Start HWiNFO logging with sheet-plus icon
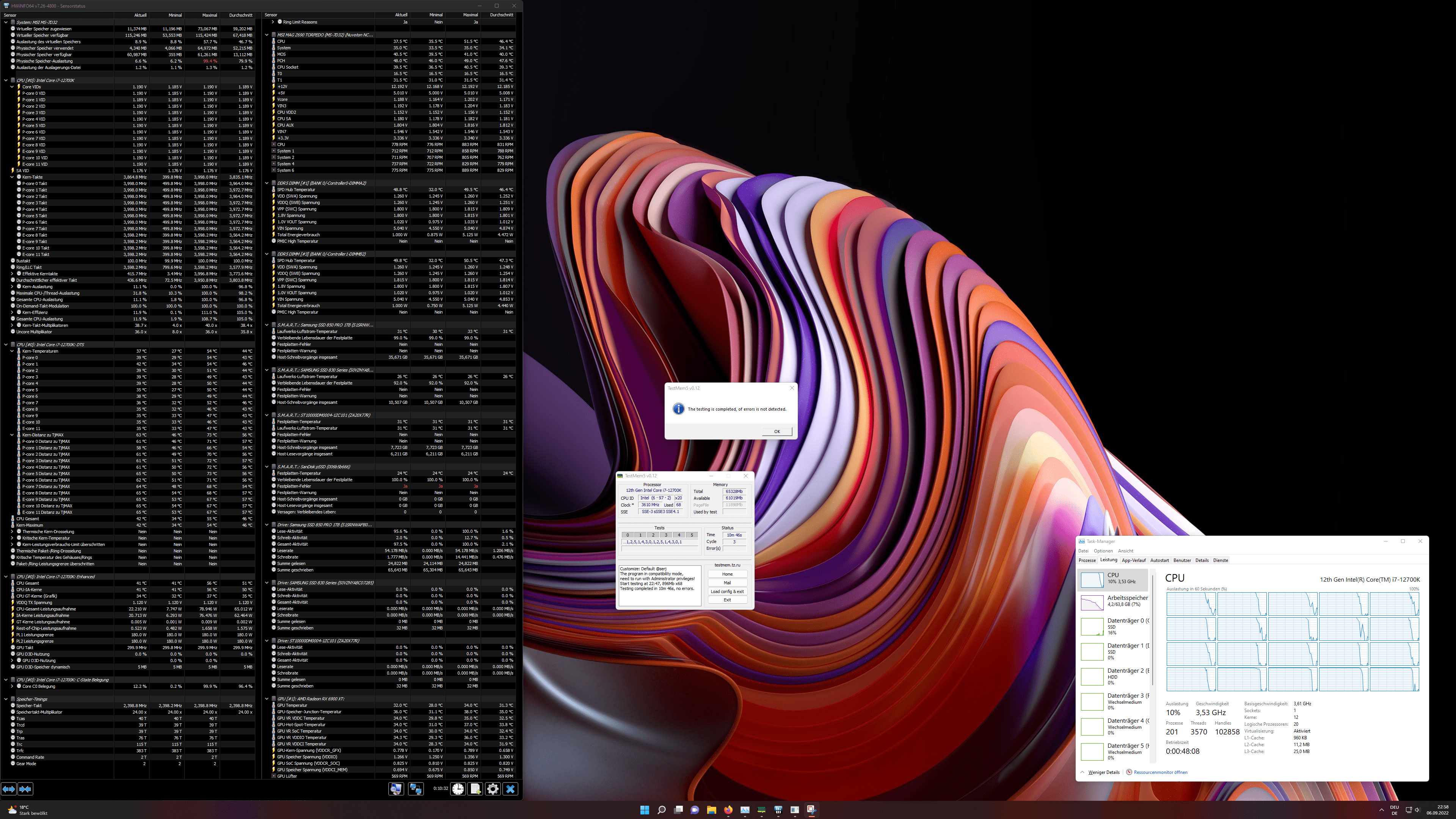The height and width of the screenshot is (819, 1456). [x=475, y=789]
